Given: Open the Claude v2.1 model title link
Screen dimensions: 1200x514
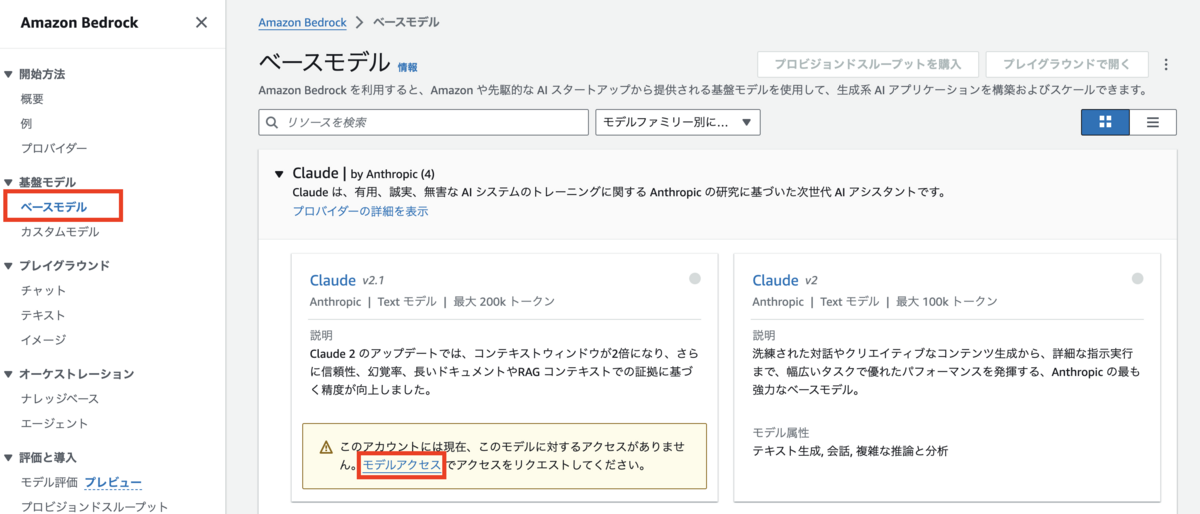Looking at the screenshot, I should coord(333,280).
